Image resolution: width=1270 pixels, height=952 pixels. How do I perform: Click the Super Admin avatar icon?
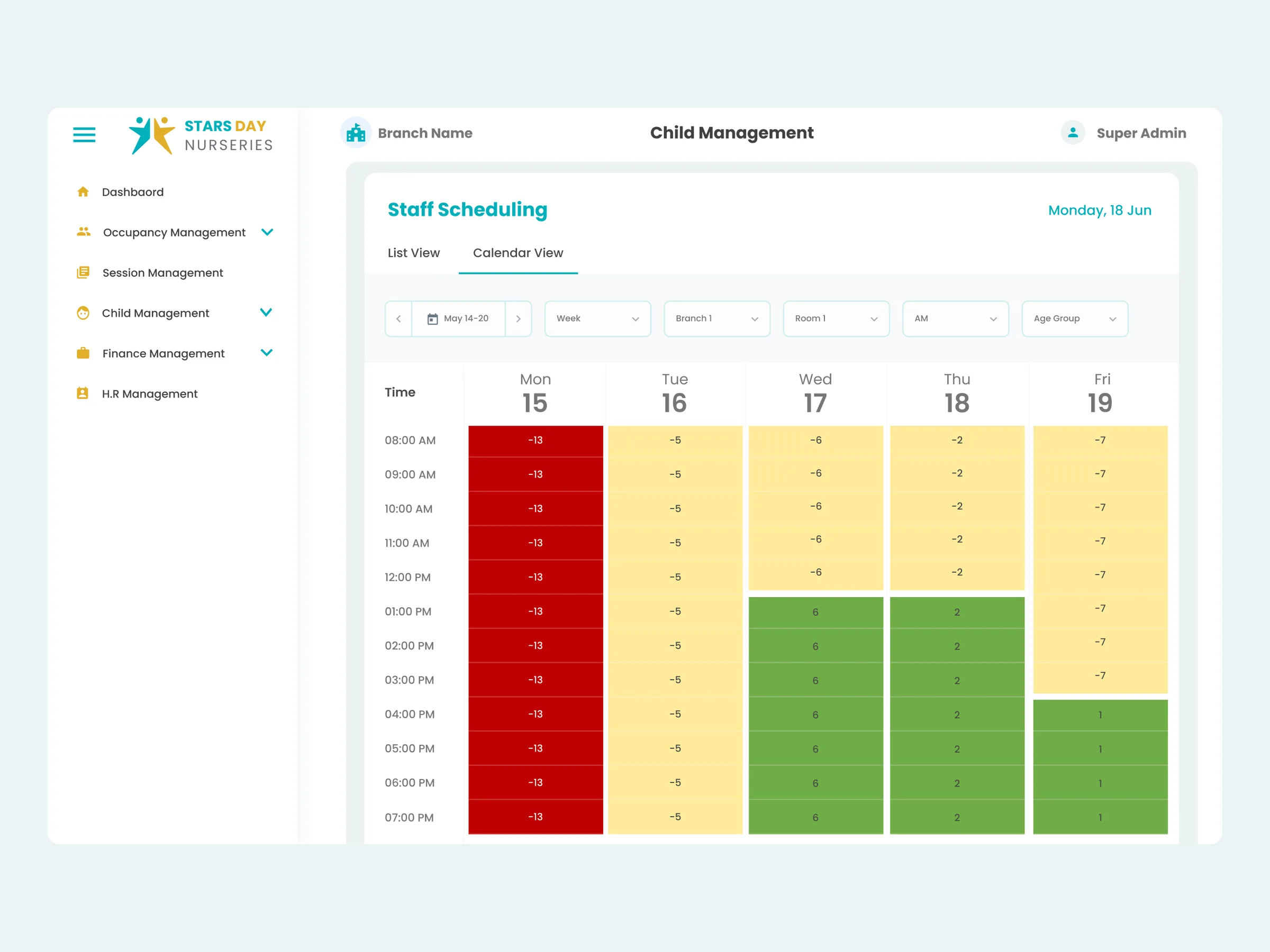tap(1073, 133)
